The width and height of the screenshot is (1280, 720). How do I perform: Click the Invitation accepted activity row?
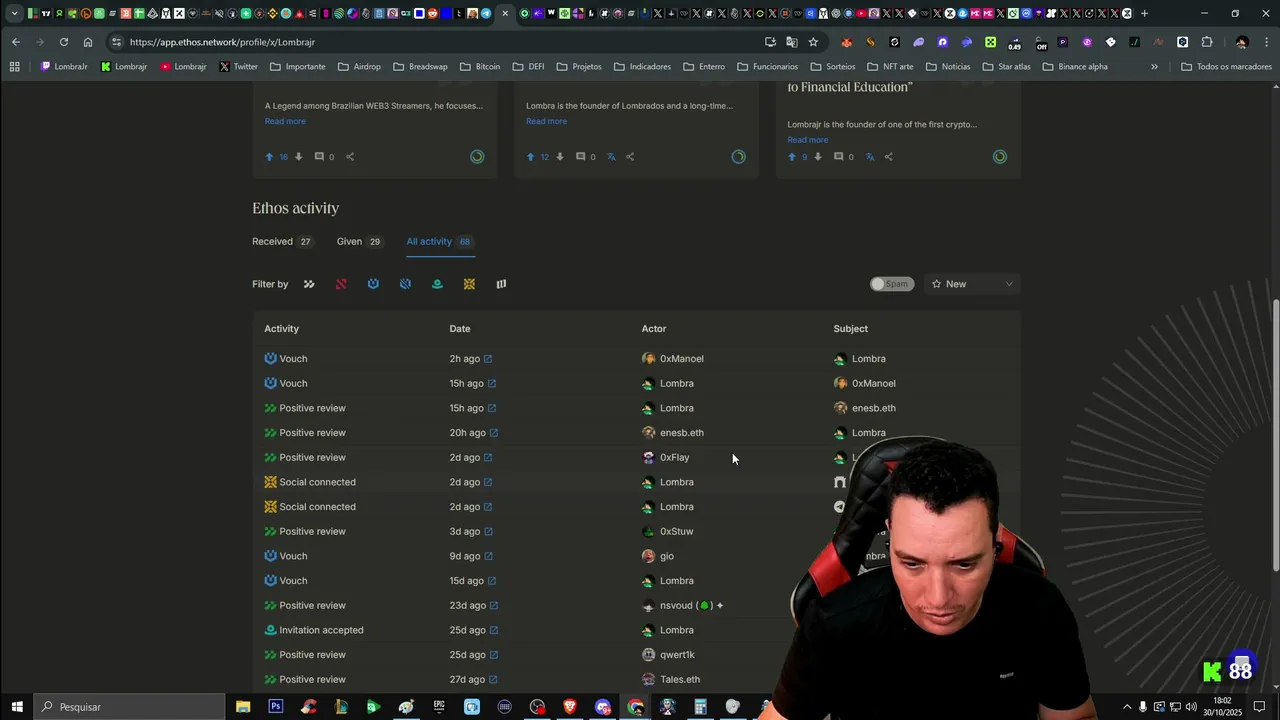click(x=636, y=631)
